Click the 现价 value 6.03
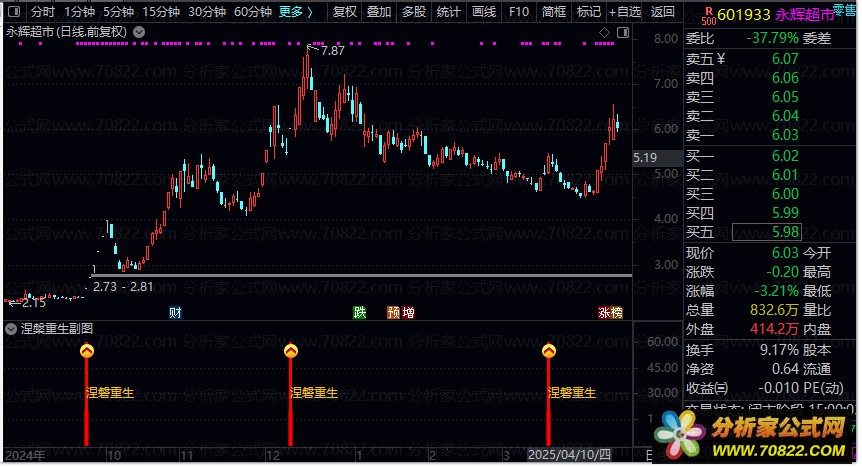The image size is (862, 467). [x=785, y=253]
